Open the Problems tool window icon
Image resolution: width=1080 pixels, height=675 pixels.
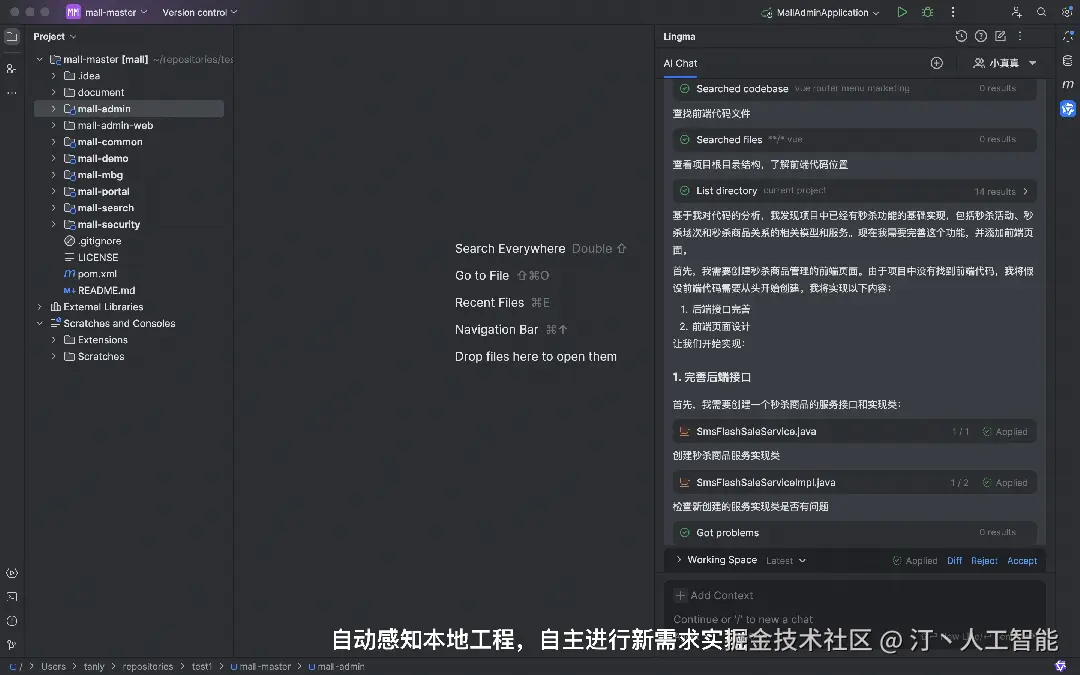pyautogui.click(x=12, y=621)
